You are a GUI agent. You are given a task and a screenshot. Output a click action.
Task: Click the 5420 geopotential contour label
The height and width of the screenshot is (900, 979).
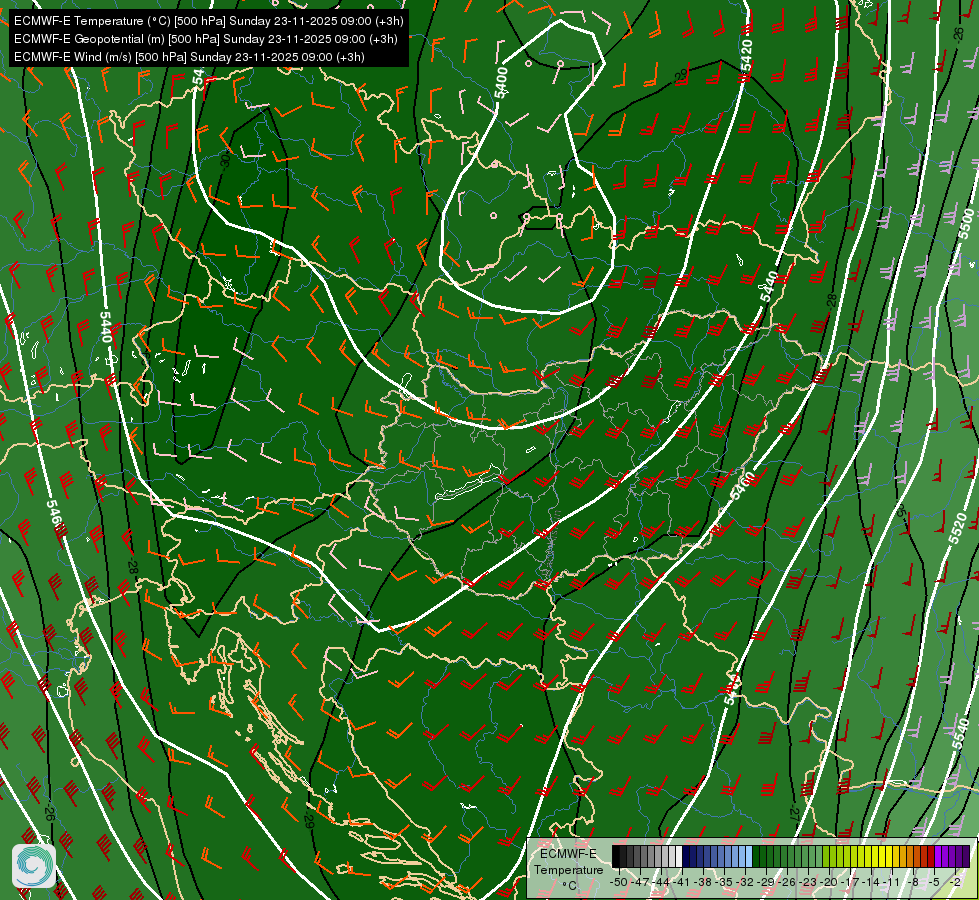pyautogui.click(x=747, y=56)
